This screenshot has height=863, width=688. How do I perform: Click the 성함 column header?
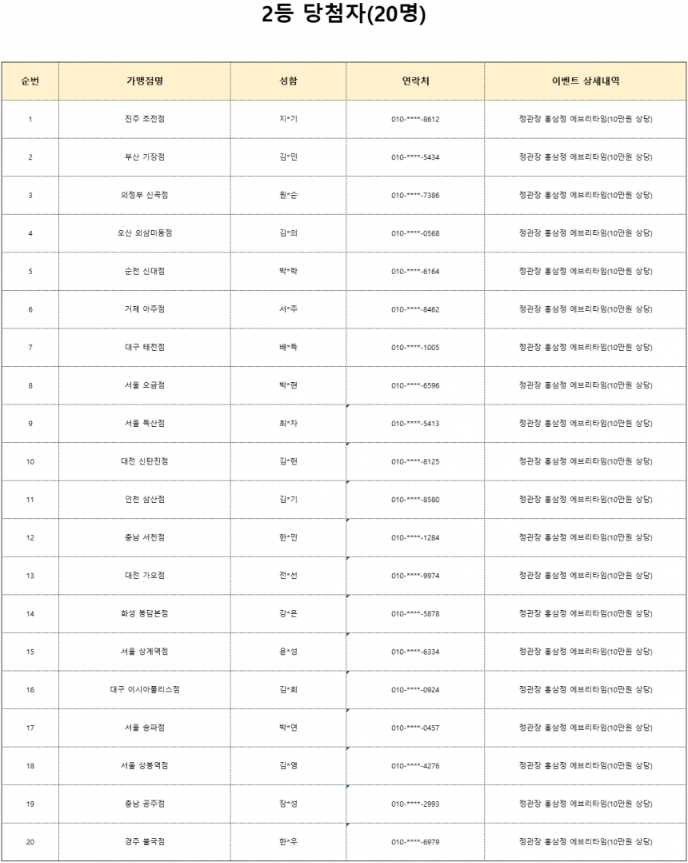tap(288, 81)
